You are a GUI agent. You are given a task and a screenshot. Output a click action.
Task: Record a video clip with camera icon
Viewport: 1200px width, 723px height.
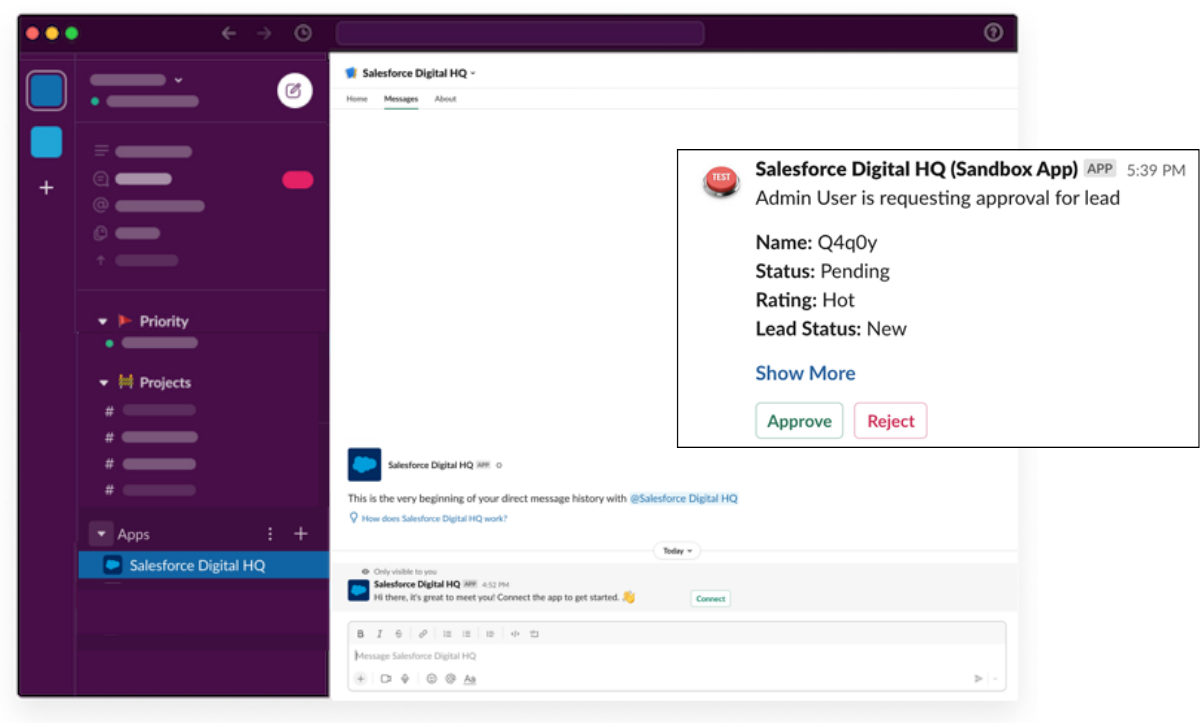(x=386, y=678)
